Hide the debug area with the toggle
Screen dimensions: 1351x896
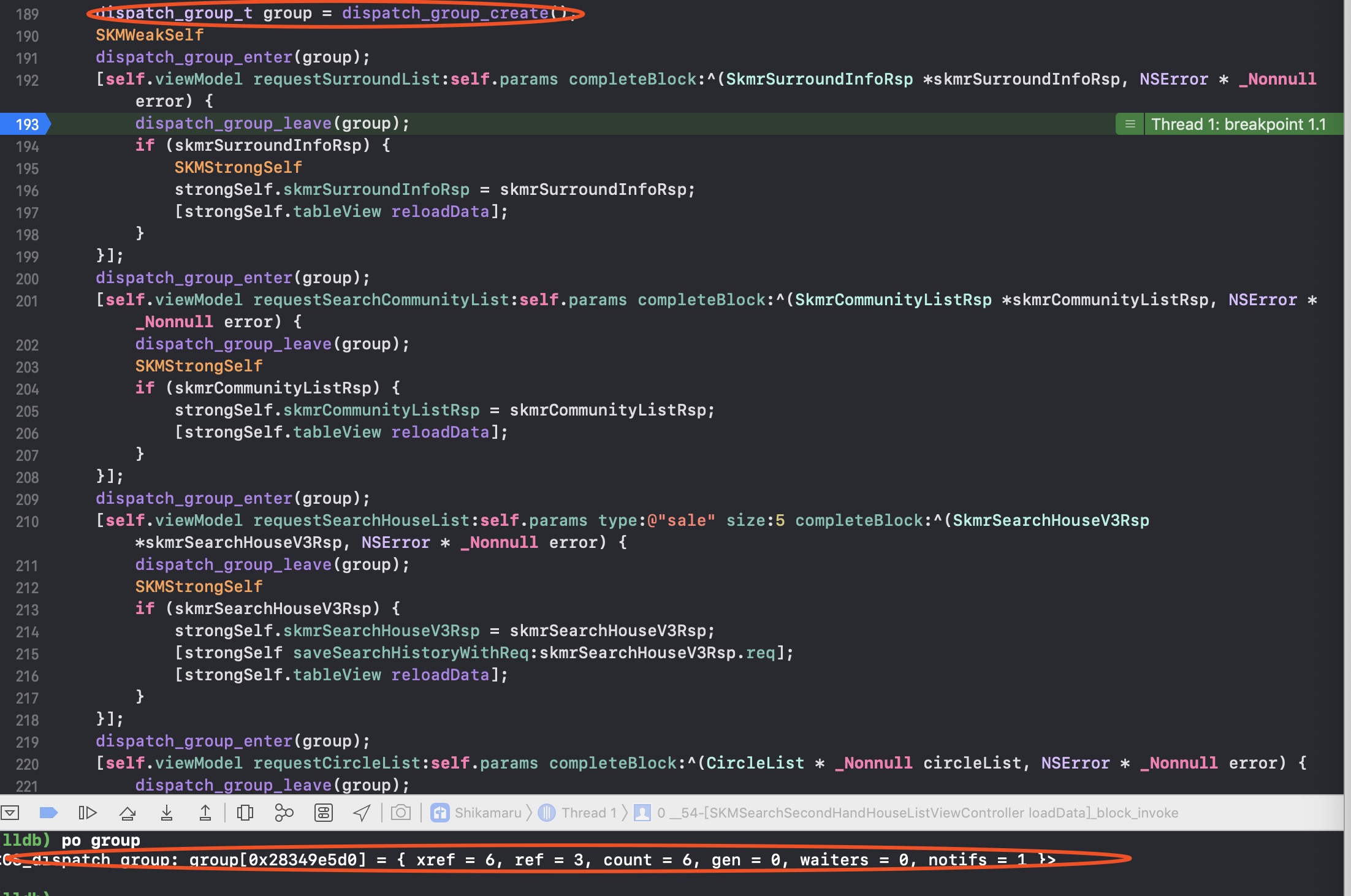[x=10, y=813]
